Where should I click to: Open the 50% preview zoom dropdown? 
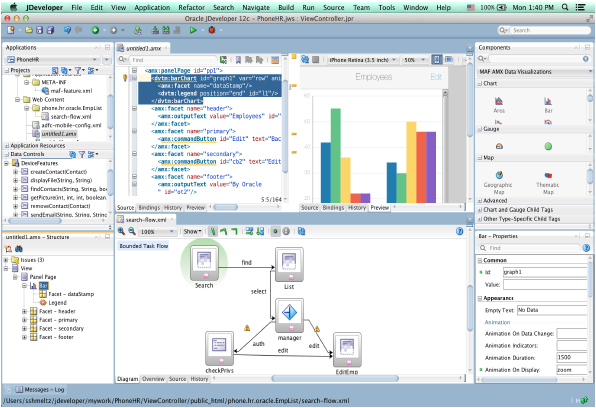(x=414, y=60)
